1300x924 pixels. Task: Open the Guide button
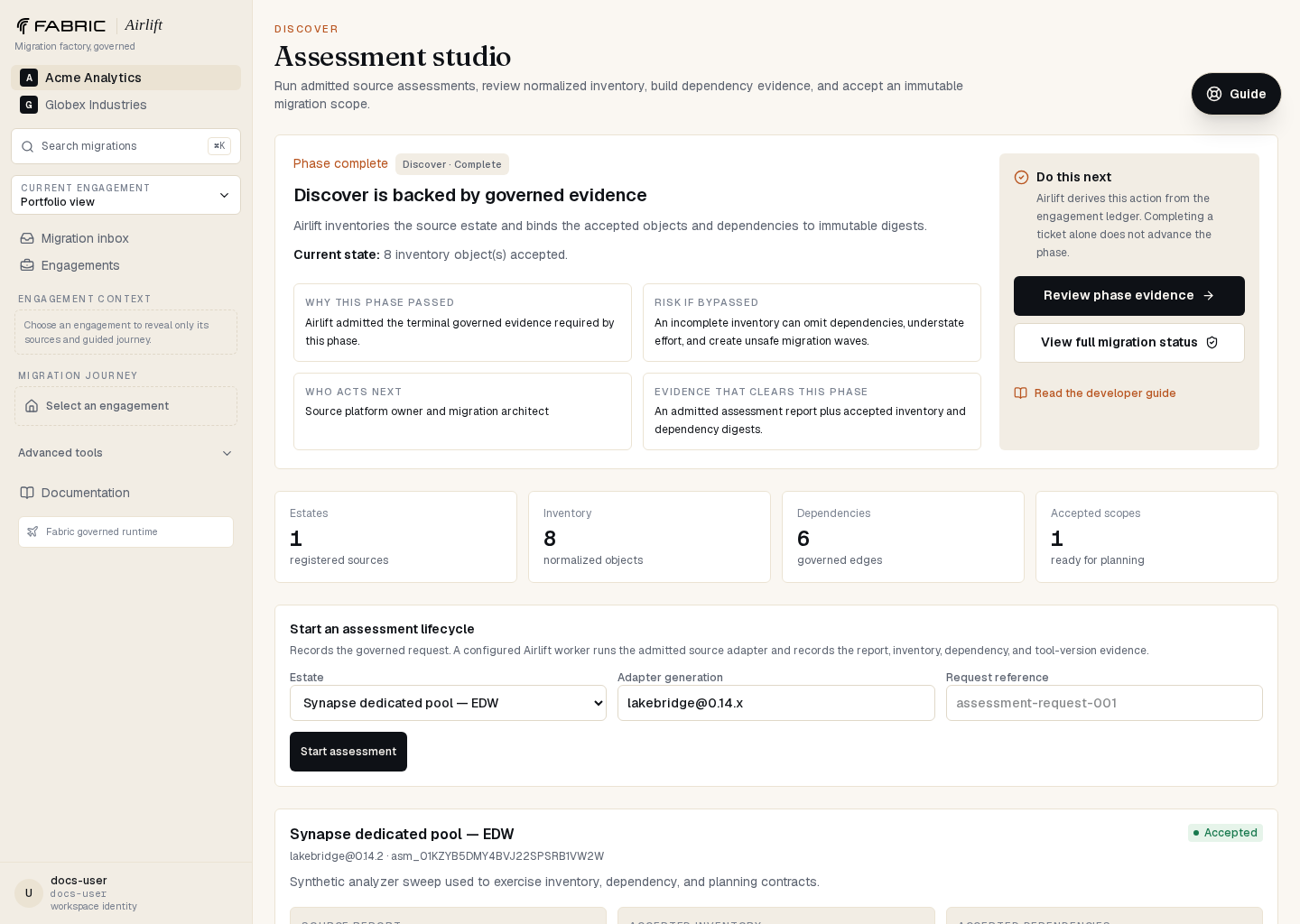[x=1236, y=94]
